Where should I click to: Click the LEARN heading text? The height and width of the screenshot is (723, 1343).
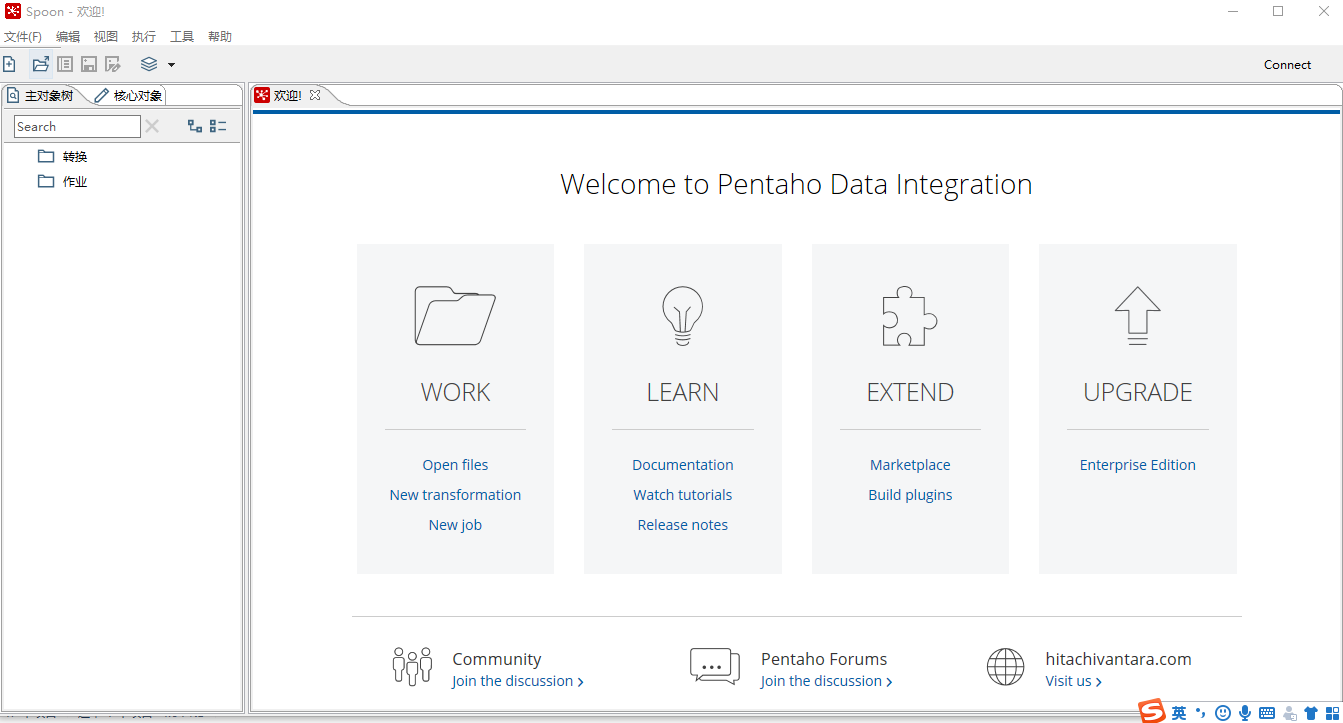pyautogui.click(x=683, y=393)
